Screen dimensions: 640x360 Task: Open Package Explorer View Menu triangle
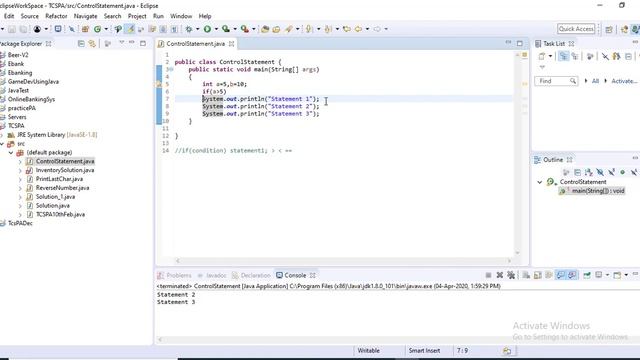[x=122, y=43]
